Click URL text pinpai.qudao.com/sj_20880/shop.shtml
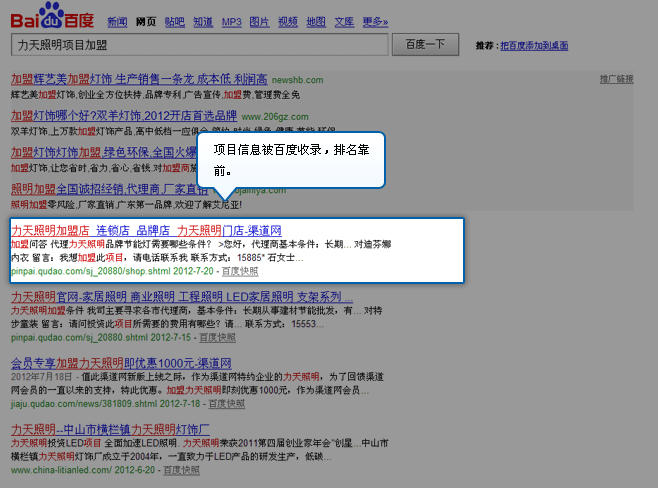Image resolution: width=658 pixels, height=488 pixels. coord(91,271)
